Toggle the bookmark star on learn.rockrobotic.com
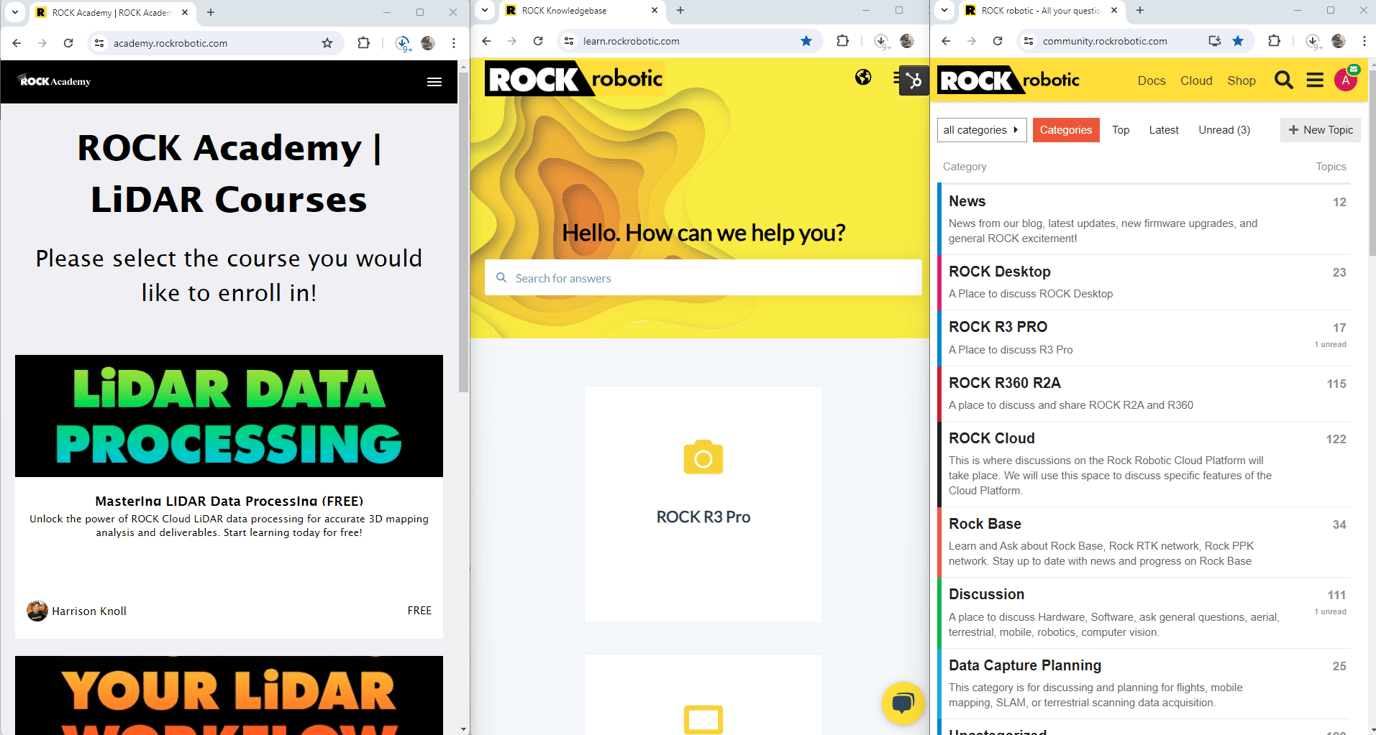 pyautogui.click(x=806, y=41)
